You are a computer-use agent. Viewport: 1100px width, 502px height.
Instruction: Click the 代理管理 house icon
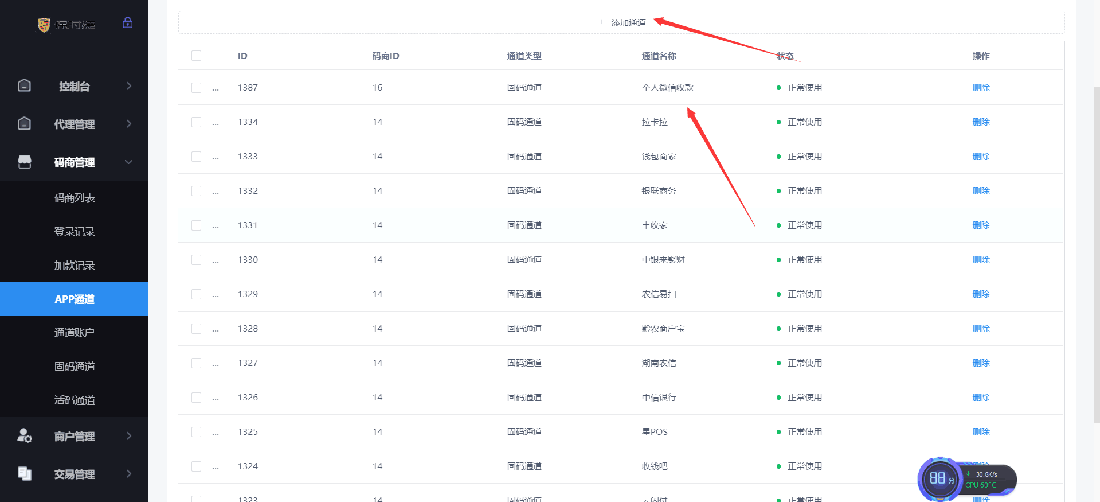(25, 124)
